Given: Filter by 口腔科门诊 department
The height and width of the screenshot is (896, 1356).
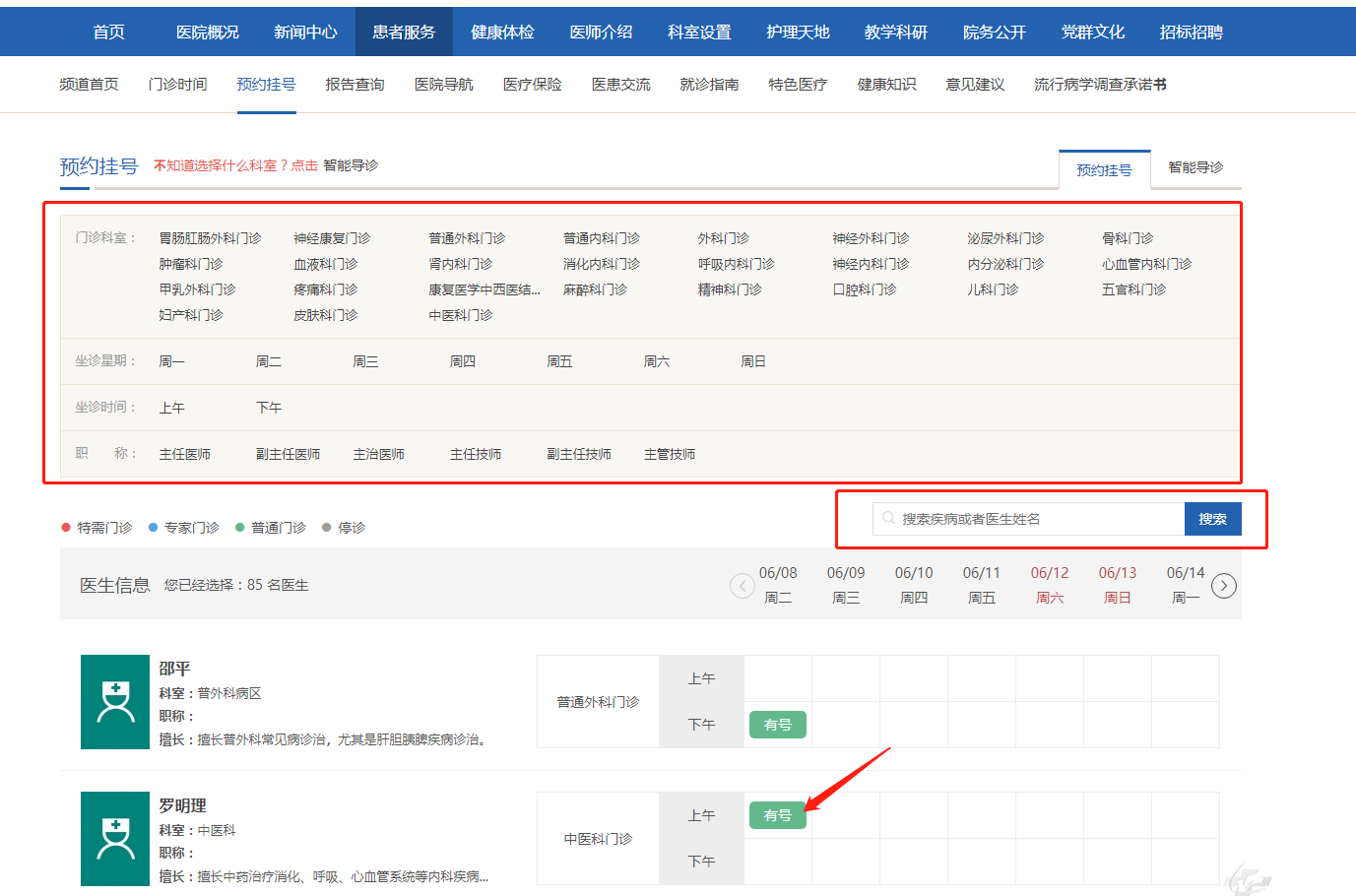Looking at the screenshot, I should (865, 289).
